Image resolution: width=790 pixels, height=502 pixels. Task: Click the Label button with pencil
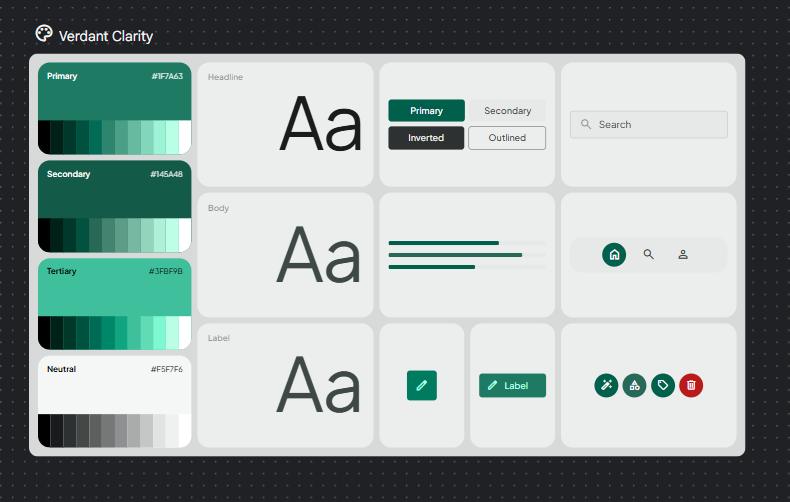point(512,385)
